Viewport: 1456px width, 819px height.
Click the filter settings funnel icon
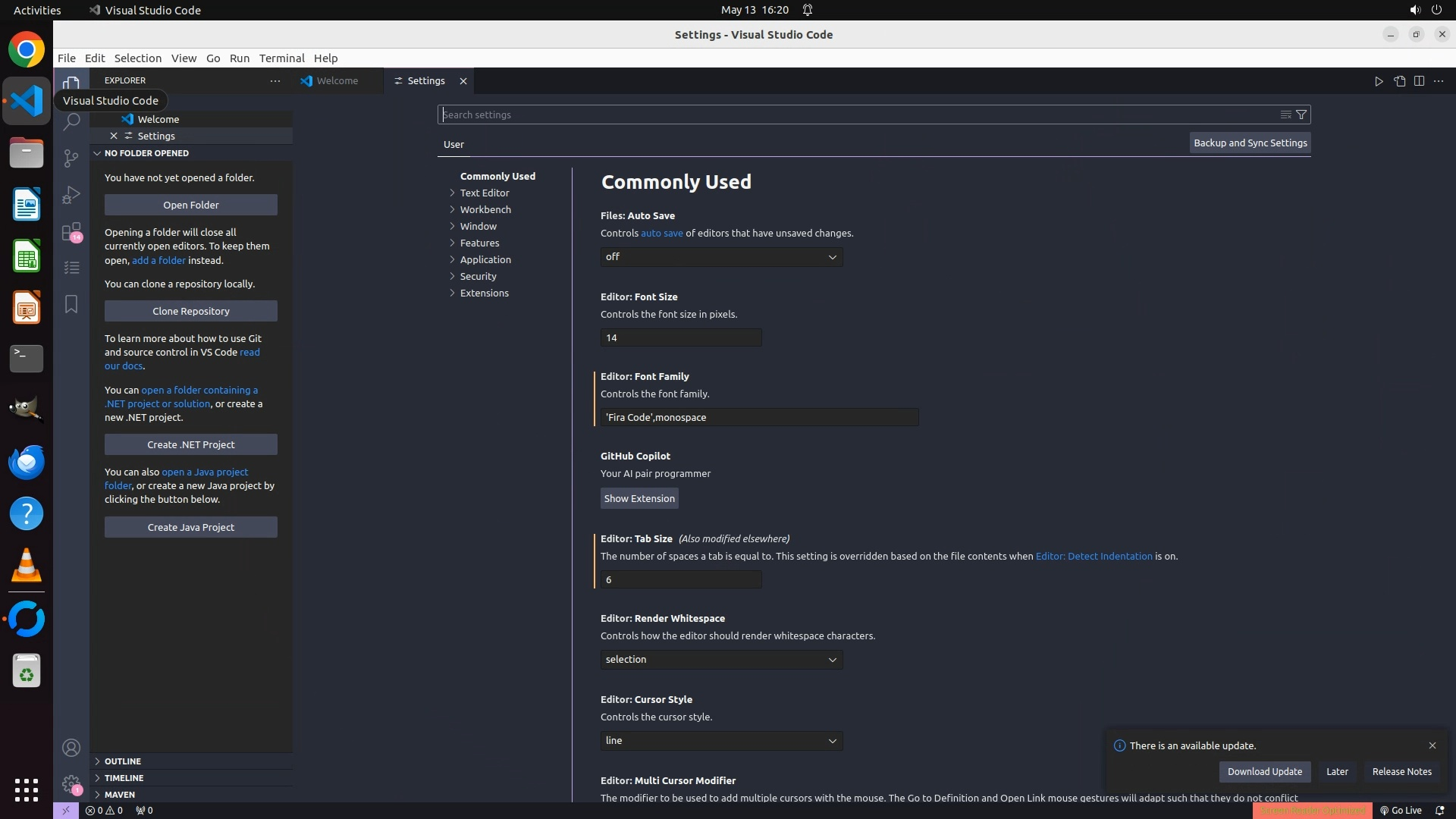tap(1301, 115)
